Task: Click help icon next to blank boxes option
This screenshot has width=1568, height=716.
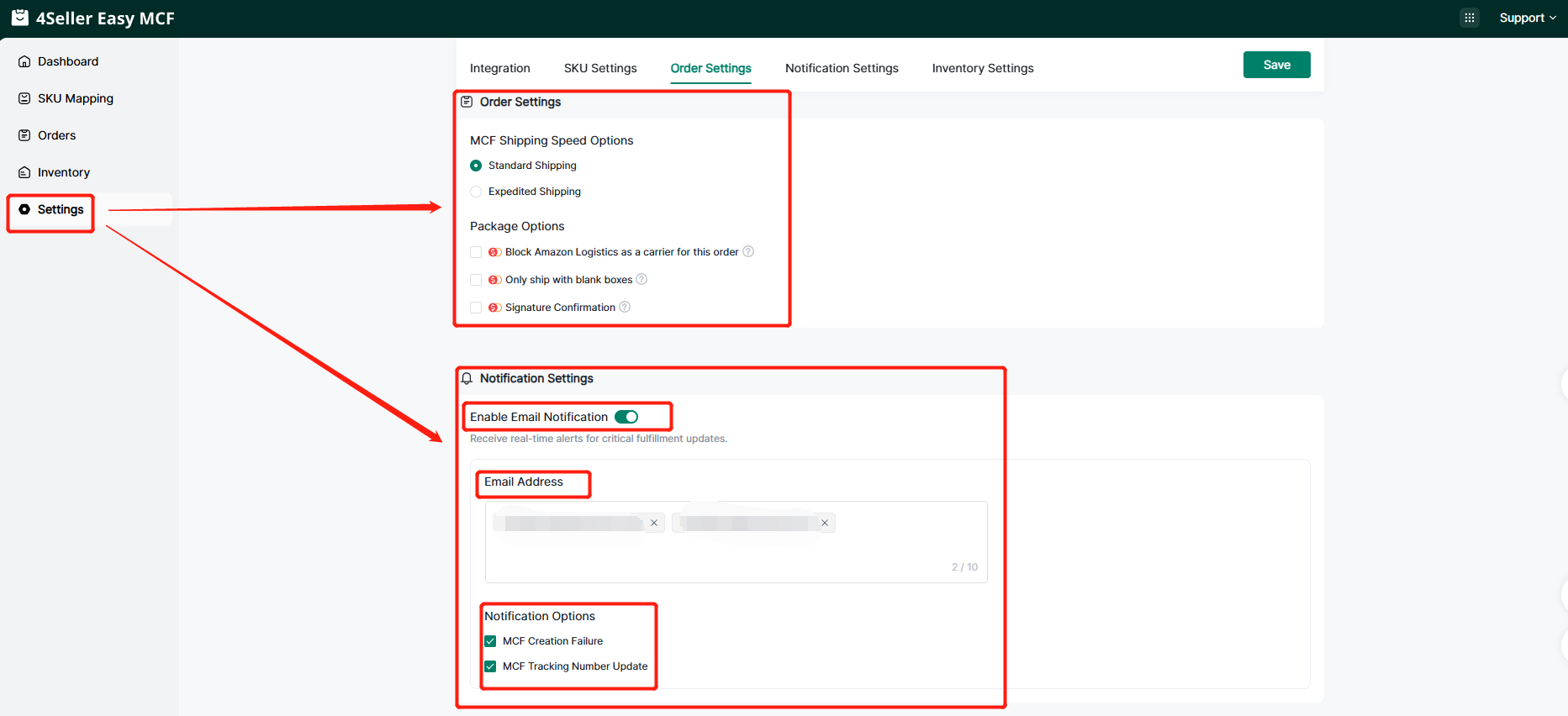Action: [641, 280]
